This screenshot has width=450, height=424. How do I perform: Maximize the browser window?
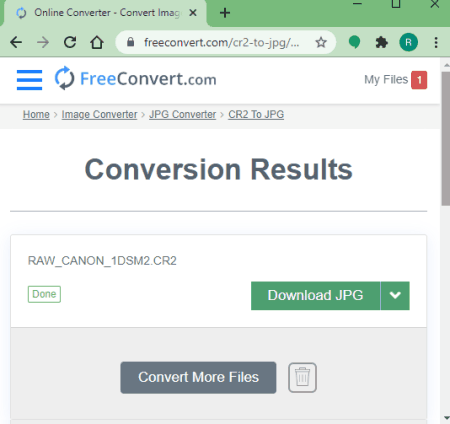coord(396,4)
